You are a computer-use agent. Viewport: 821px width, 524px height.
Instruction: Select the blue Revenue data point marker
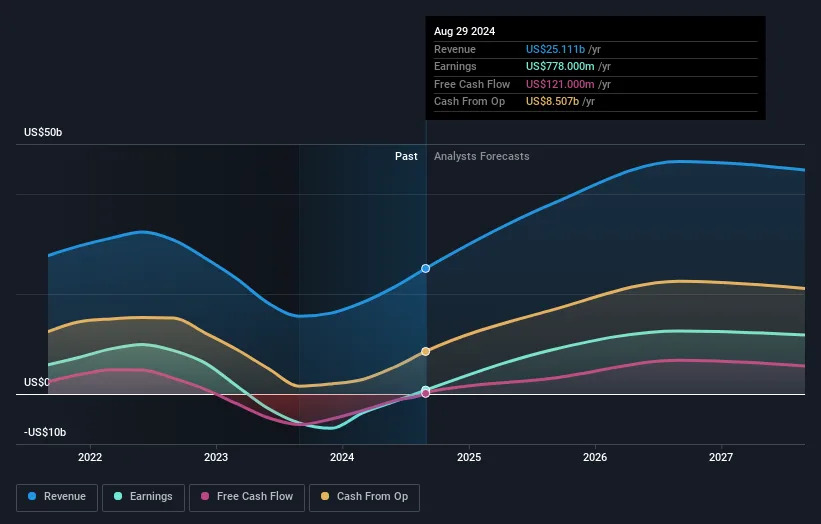[426, 269]
